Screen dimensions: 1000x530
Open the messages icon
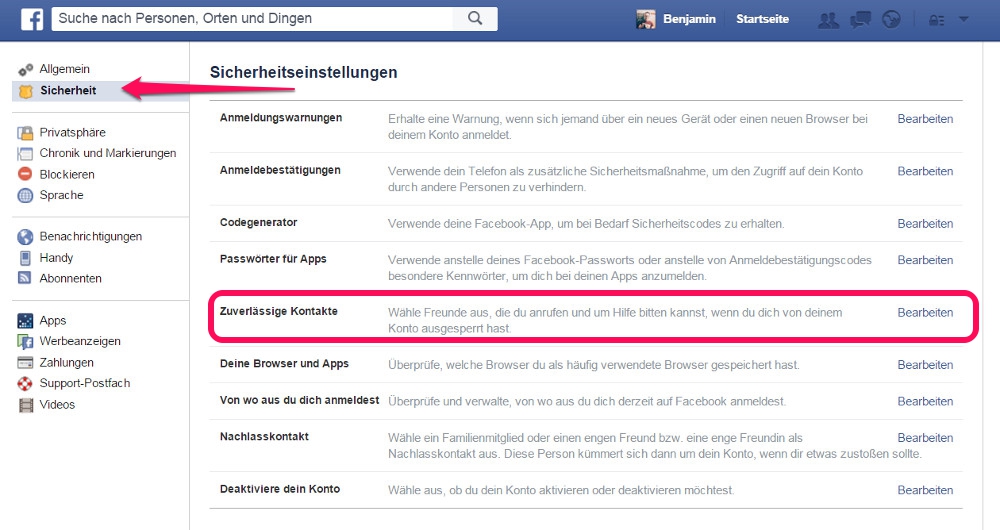pyautogui.click(x=860, y=20)
